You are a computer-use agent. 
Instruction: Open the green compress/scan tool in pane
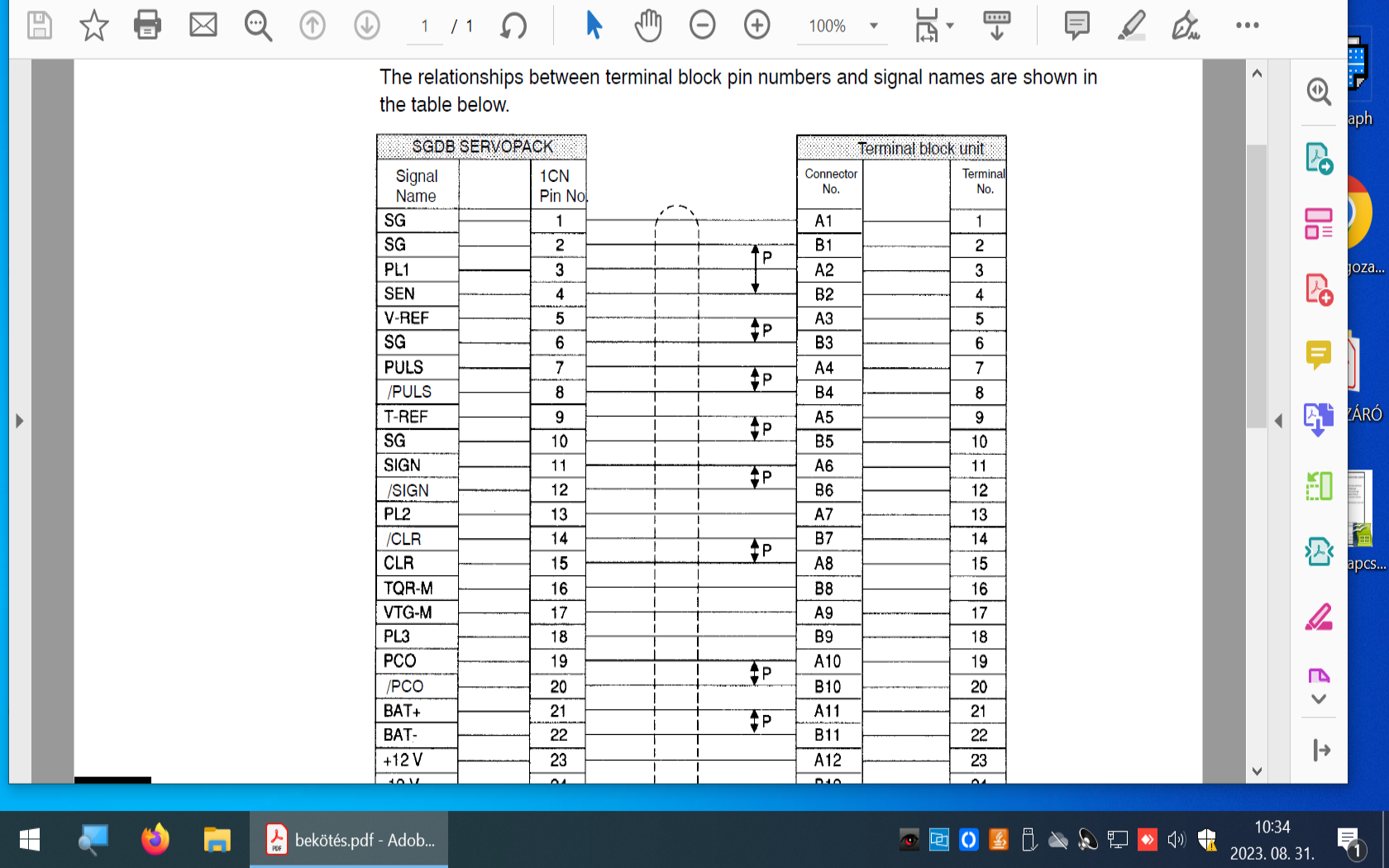[1319, 486]
